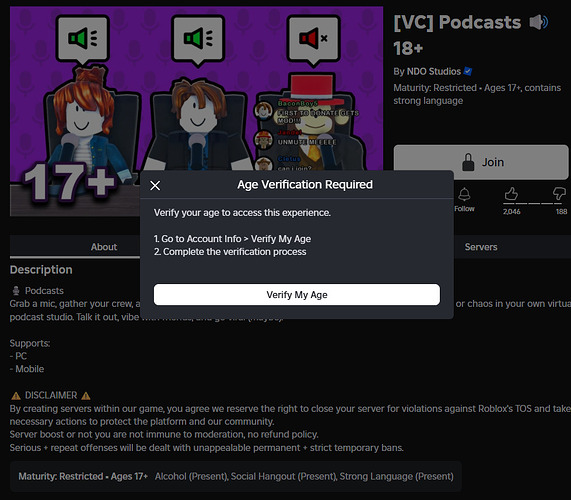Switch to the Servers tab
The image size is (571, 500).
481,247
